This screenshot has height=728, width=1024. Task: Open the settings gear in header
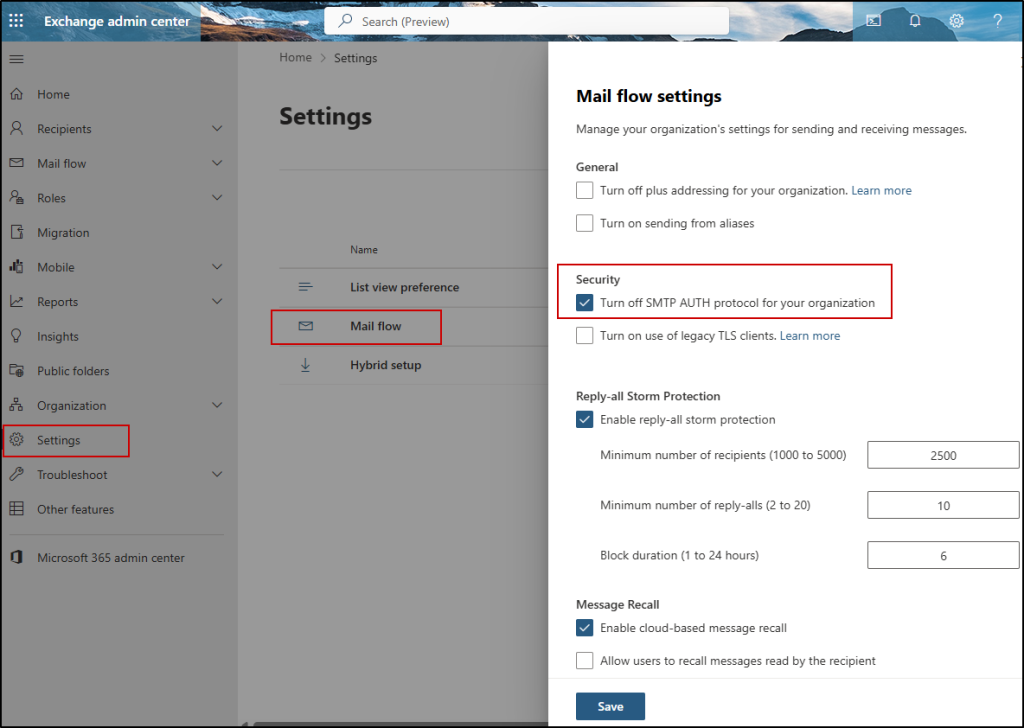956,21
